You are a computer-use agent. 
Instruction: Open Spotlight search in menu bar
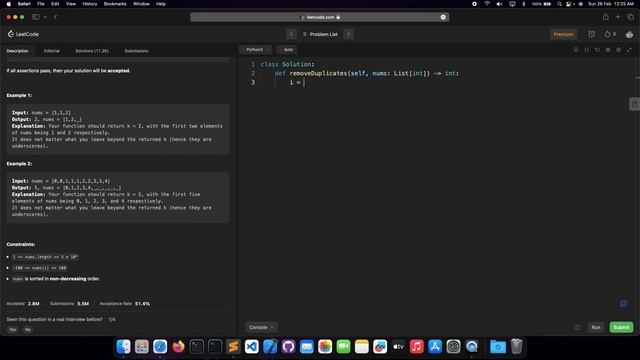point(559,4)
